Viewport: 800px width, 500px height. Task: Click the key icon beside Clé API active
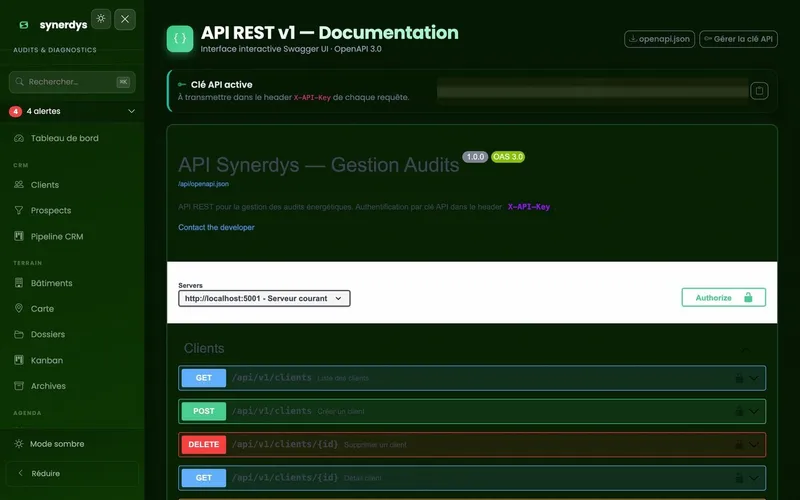click(182, 85)
